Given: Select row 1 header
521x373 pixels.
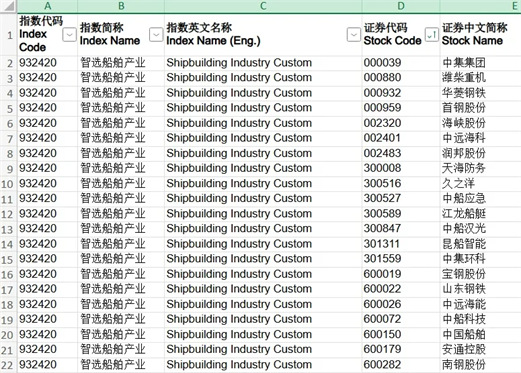Looking at the screenshot, I should tap(9, 35).
